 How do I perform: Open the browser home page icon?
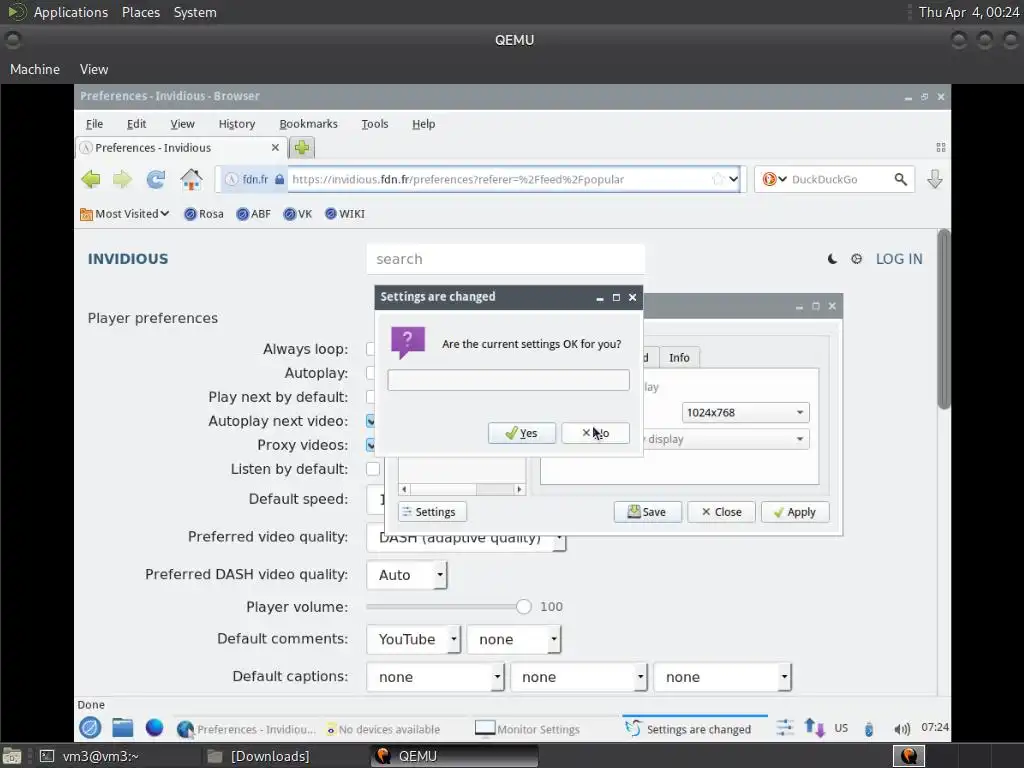[191, 179]
